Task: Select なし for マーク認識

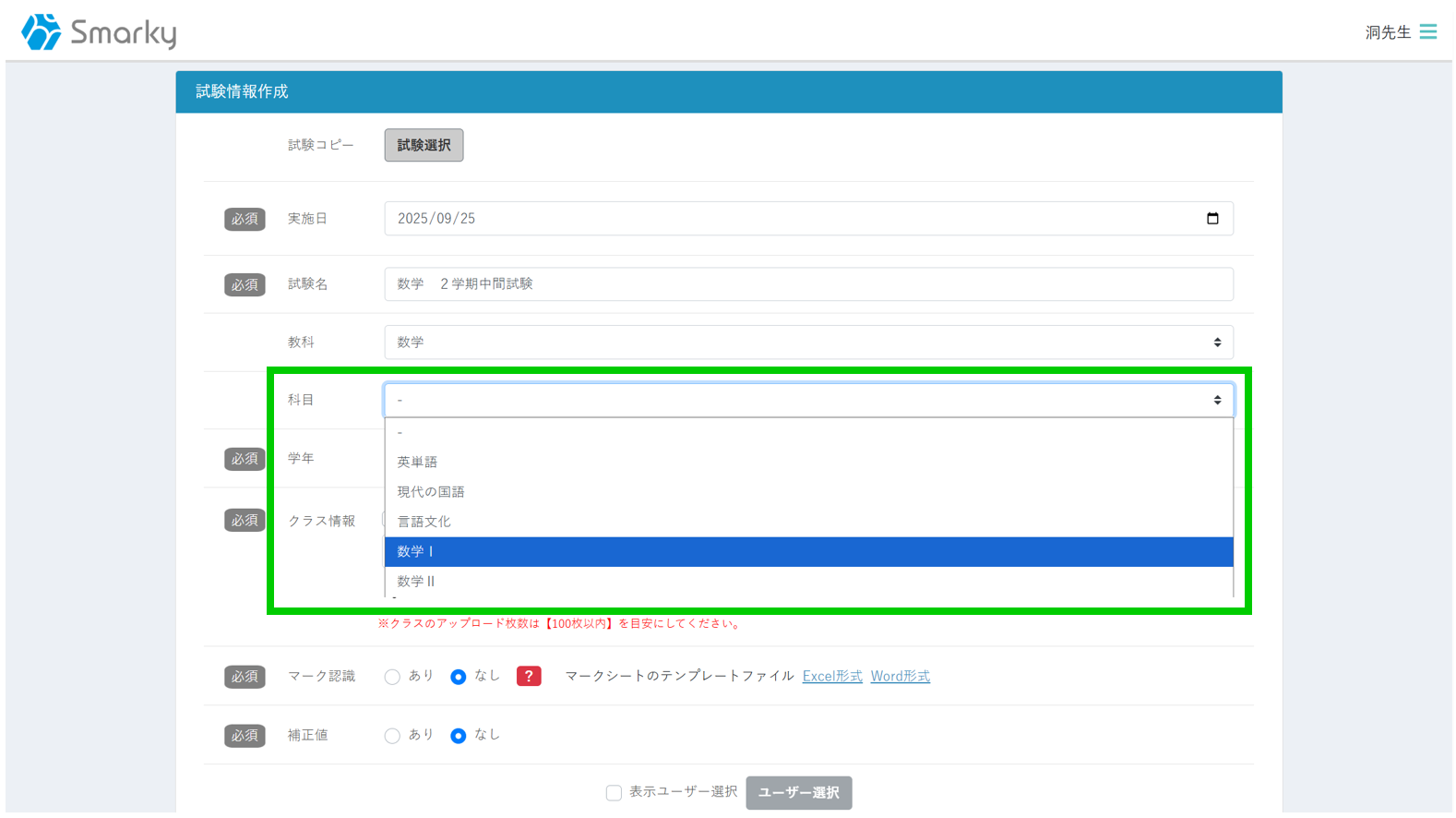Action: point(459,678)
